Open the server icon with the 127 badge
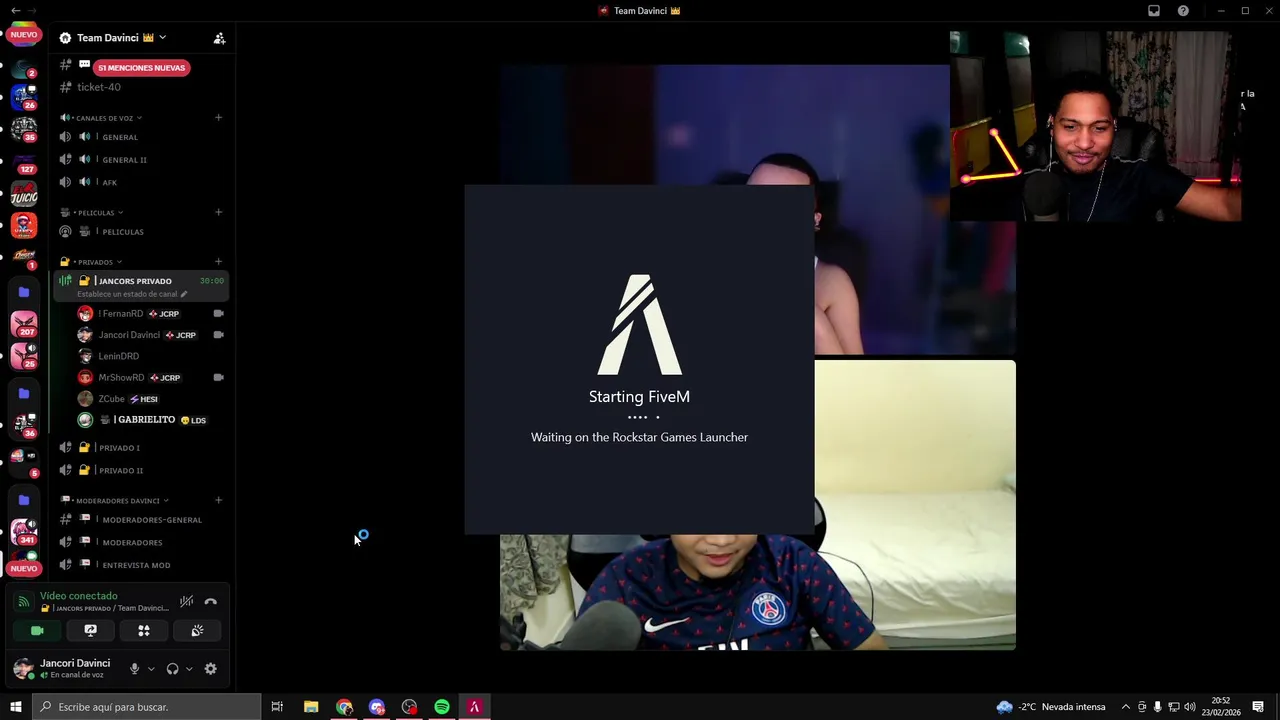Image resolution: width=1280 pixels, height=720 pixels. pyautogui.click(x=24, y=162)
